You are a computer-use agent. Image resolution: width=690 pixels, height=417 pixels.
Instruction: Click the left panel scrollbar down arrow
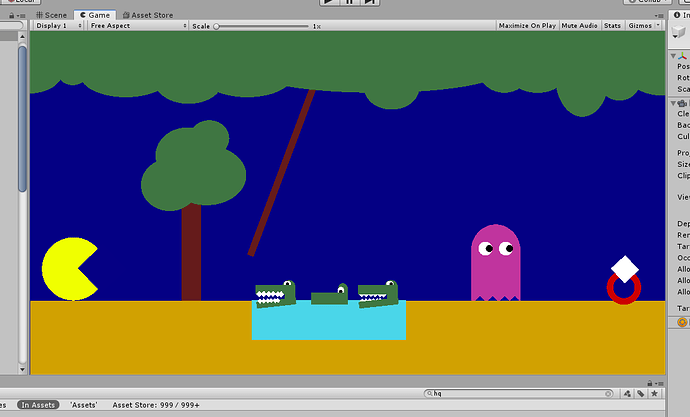click(22, 369)
